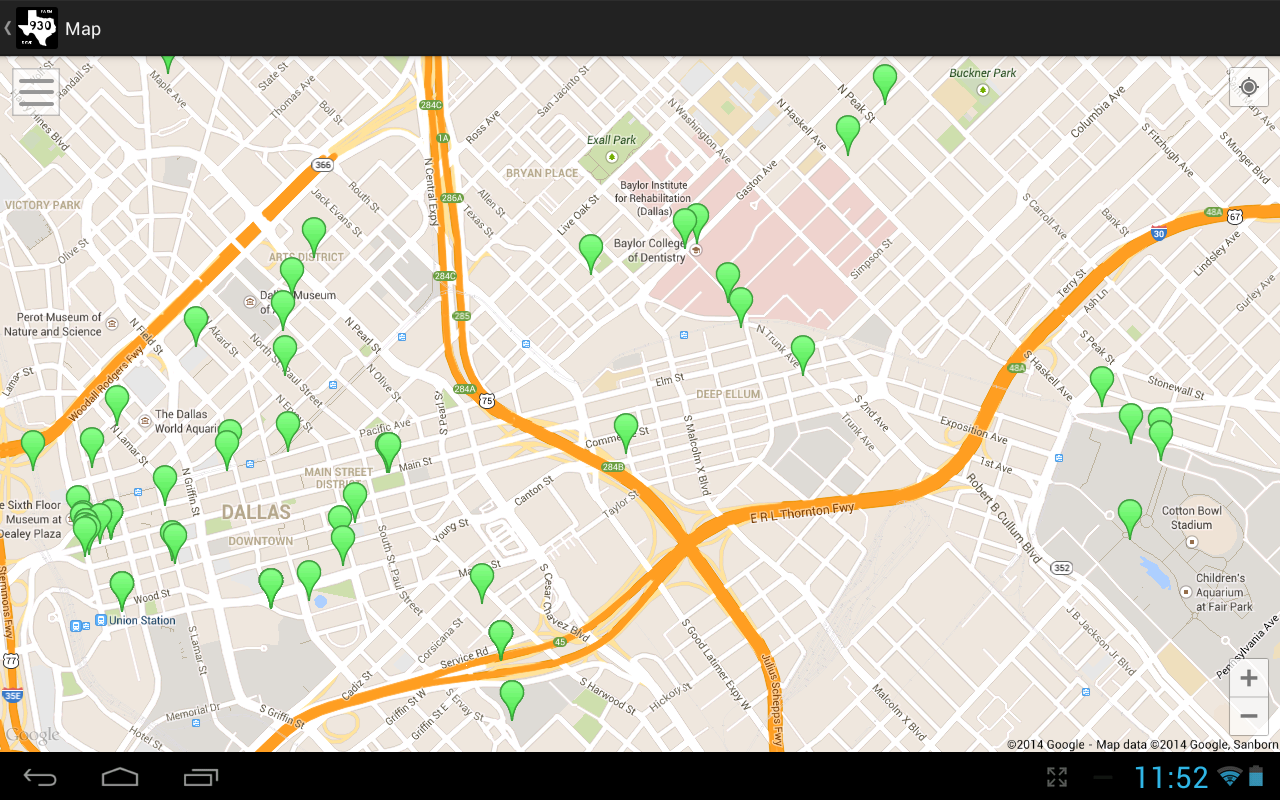Tap the my-location button
The width and height of the screenshot is (1280, 800).
click(x=1248, y=87)
